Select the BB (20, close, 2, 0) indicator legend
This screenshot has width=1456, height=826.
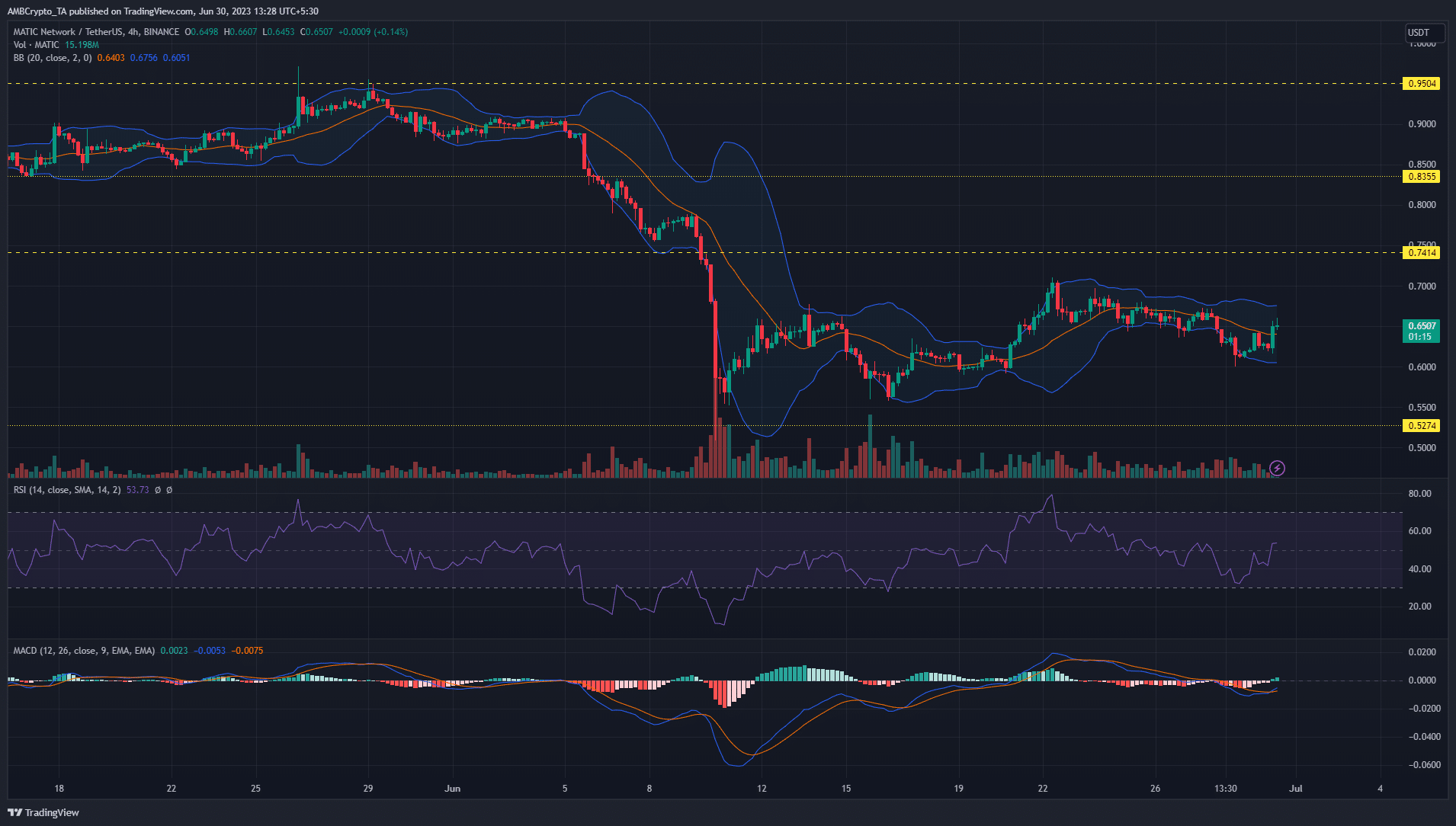pos(53,58)
